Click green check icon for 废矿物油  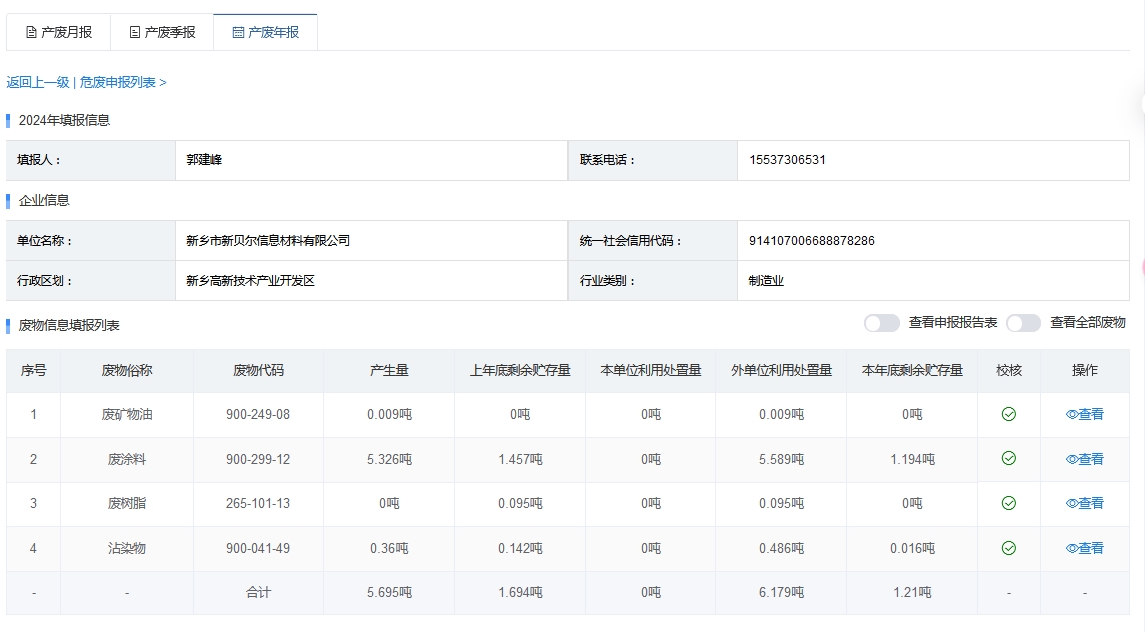tap(1008, 414)
